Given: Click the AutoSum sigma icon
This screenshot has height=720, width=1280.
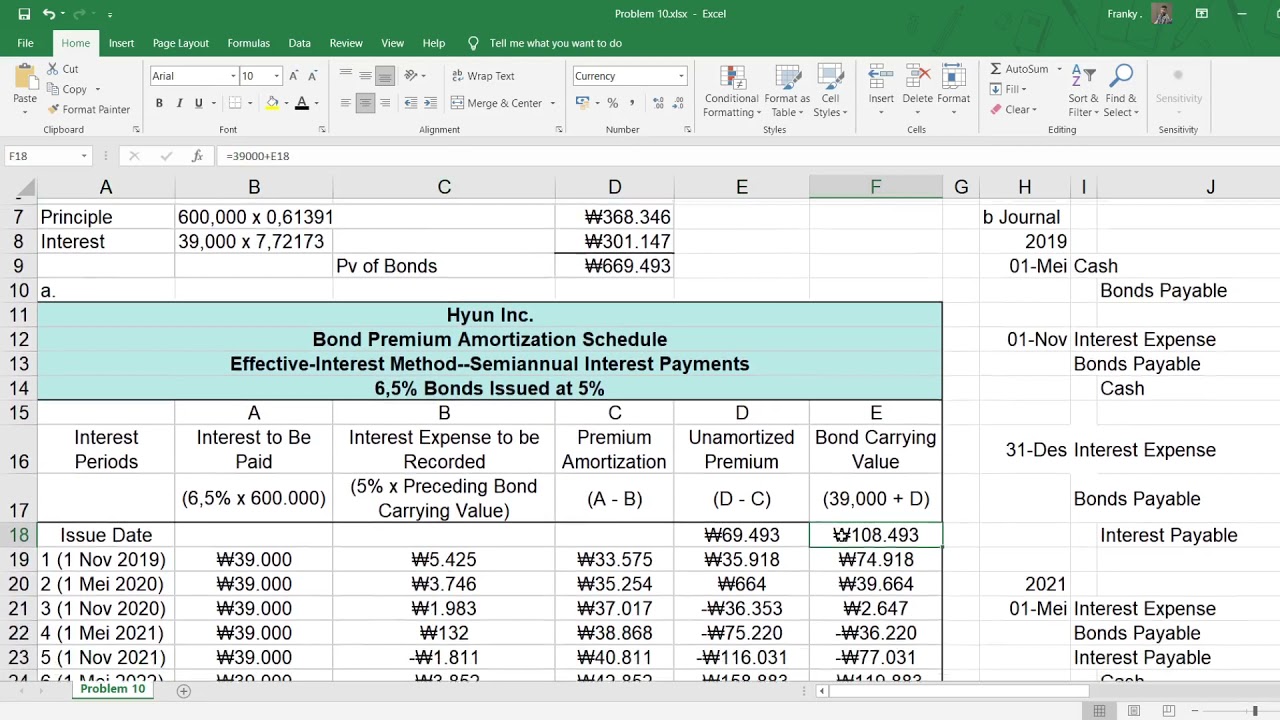Looking at the screenshot, I should click(x=996, y=69).
